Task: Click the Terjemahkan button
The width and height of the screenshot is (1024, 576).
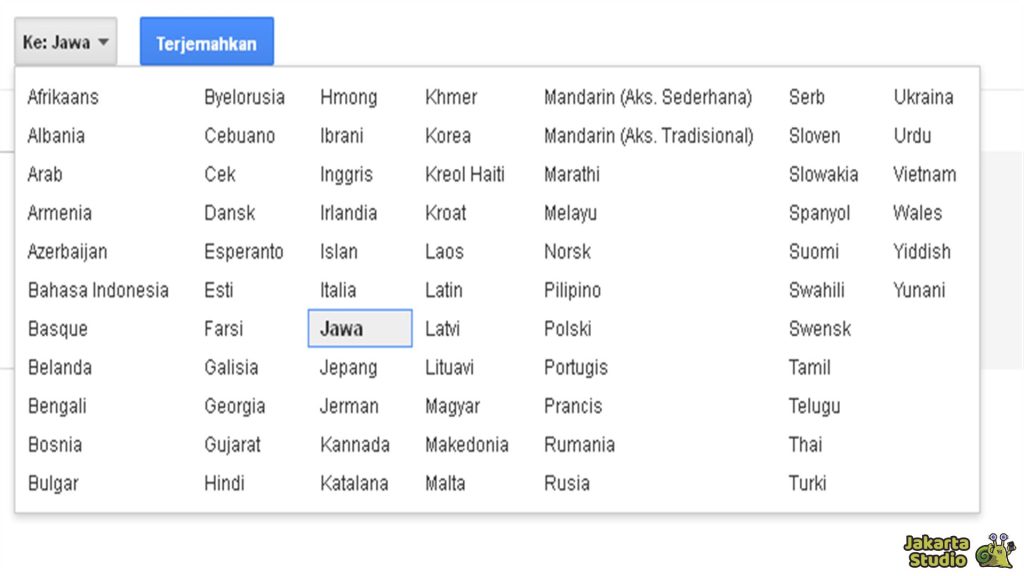Action: pos(206,40)
